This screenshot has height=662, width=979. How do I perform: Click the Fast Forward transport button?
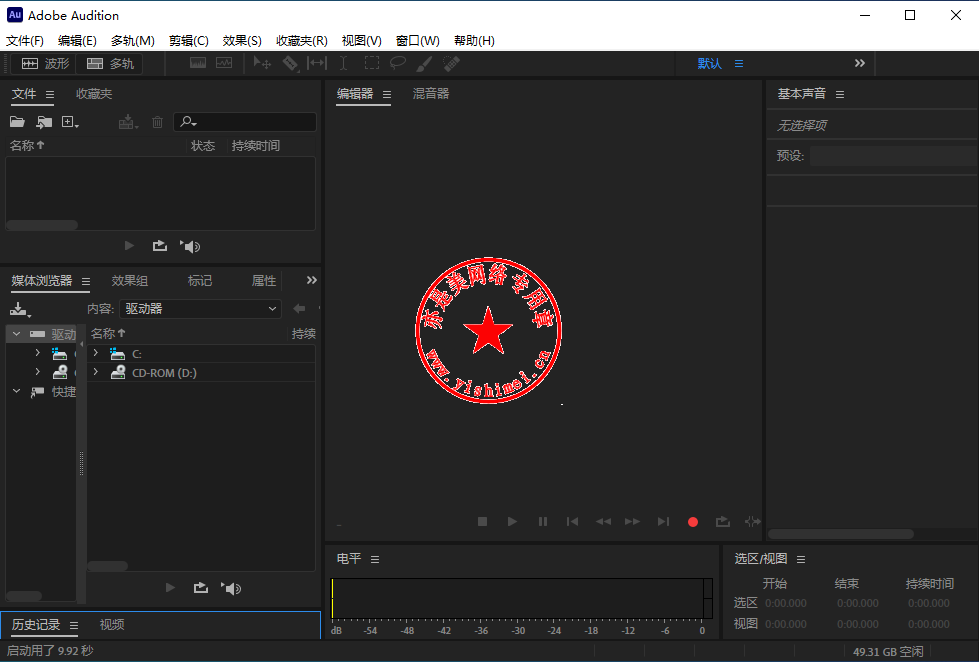click(632, 521)
